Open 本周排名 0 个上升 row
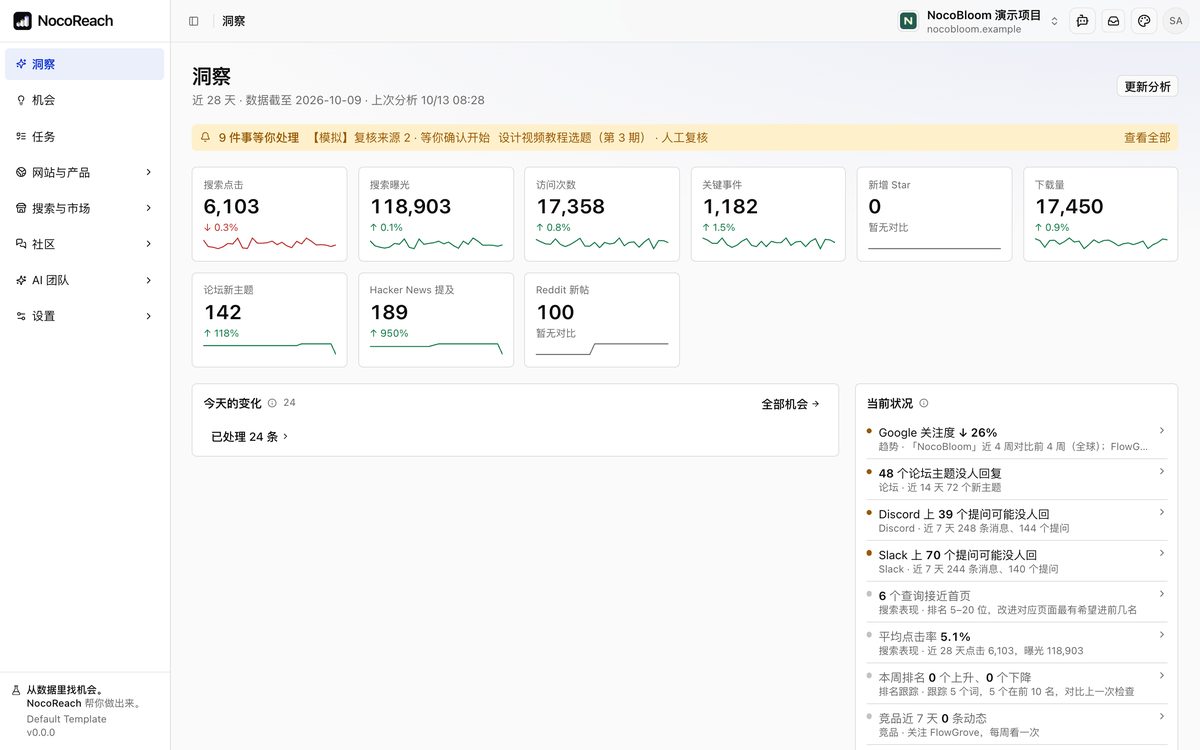The width and height of the screenshot is (1200, 750). pyautogui.click(x=1016, y=685)
